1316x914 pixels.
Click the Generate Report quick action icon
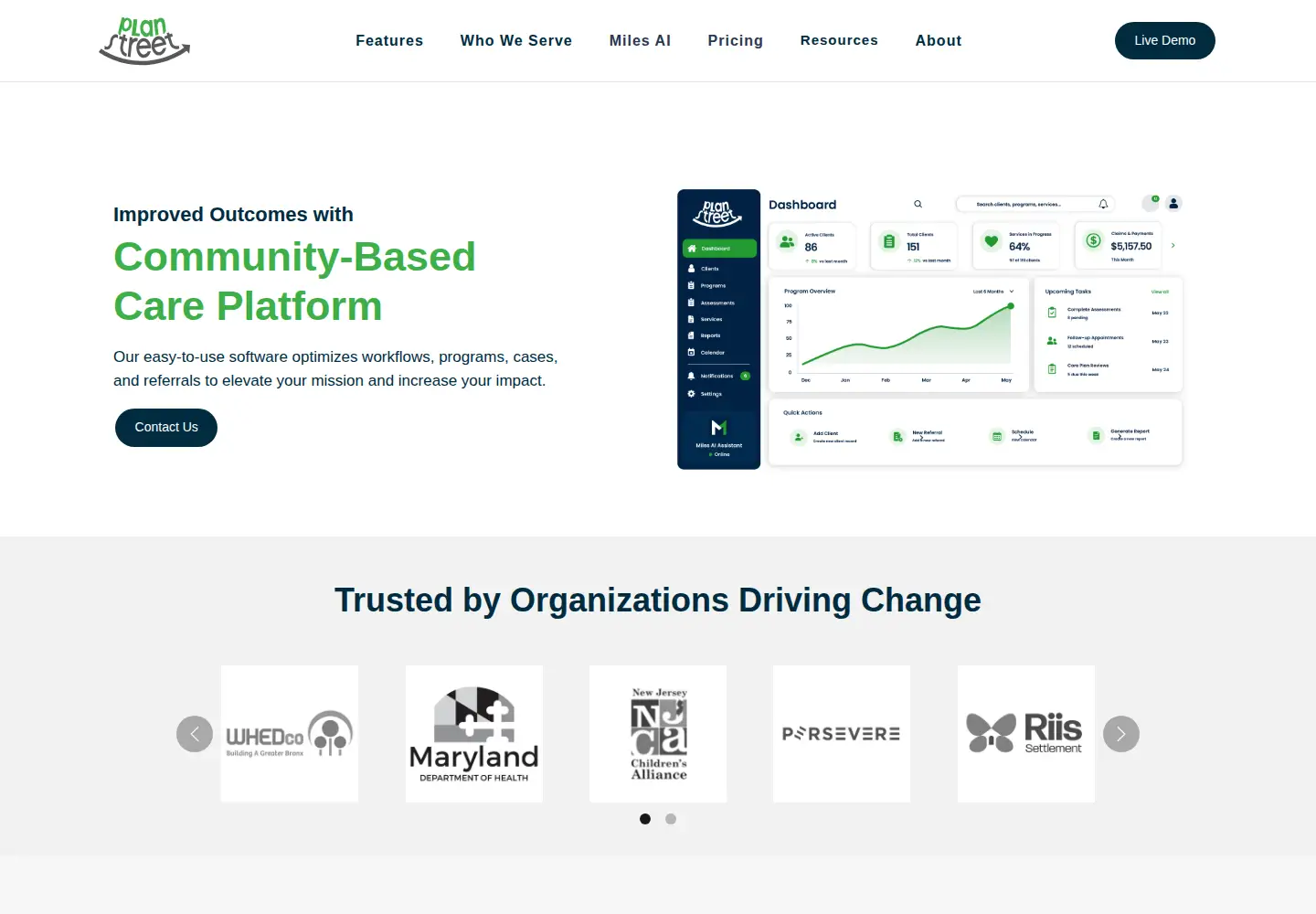coord(1096,436)
